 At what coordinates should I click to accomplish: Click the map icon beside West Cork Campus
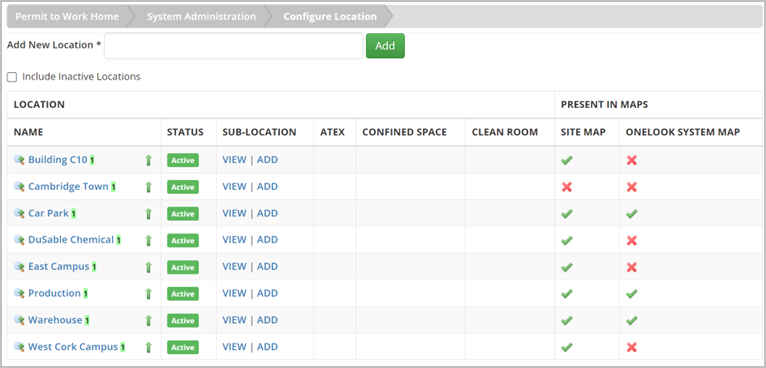point(19,347)
